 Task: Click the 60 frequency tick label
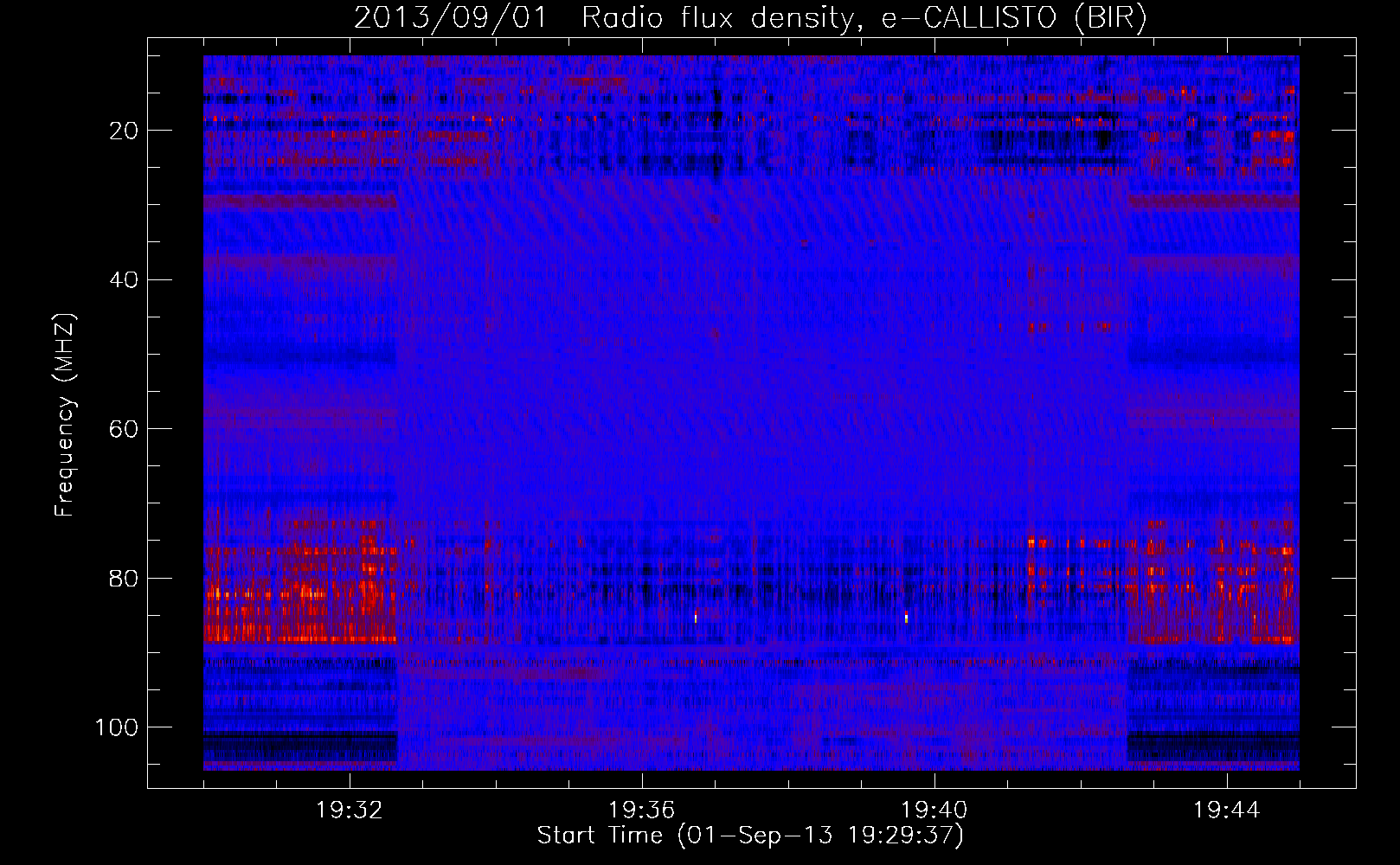point(125,429)
